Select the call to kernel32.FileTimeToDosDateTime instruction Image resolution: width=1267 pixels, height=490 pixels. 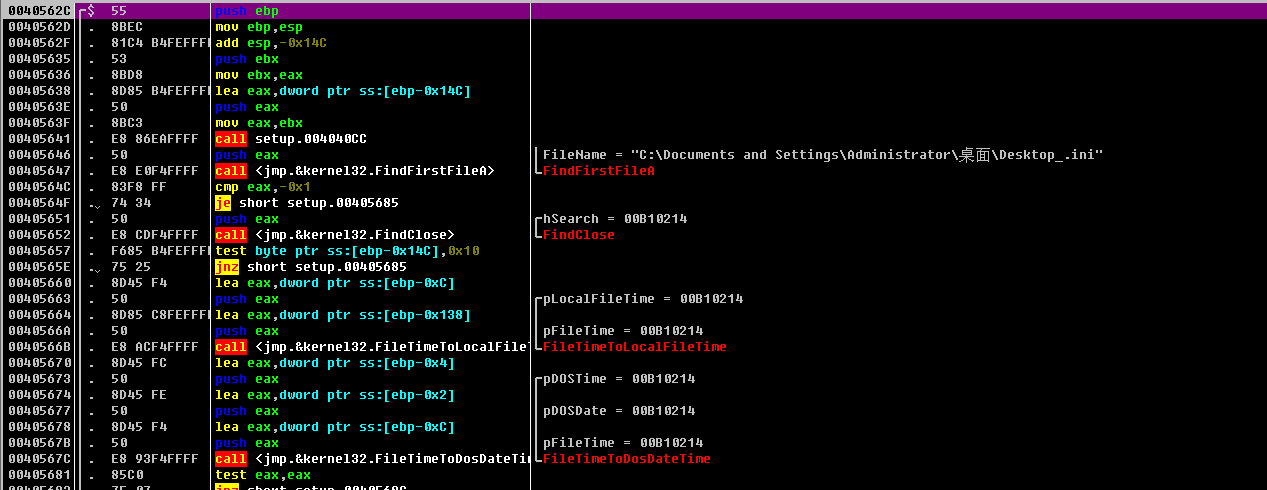point(372,459)
